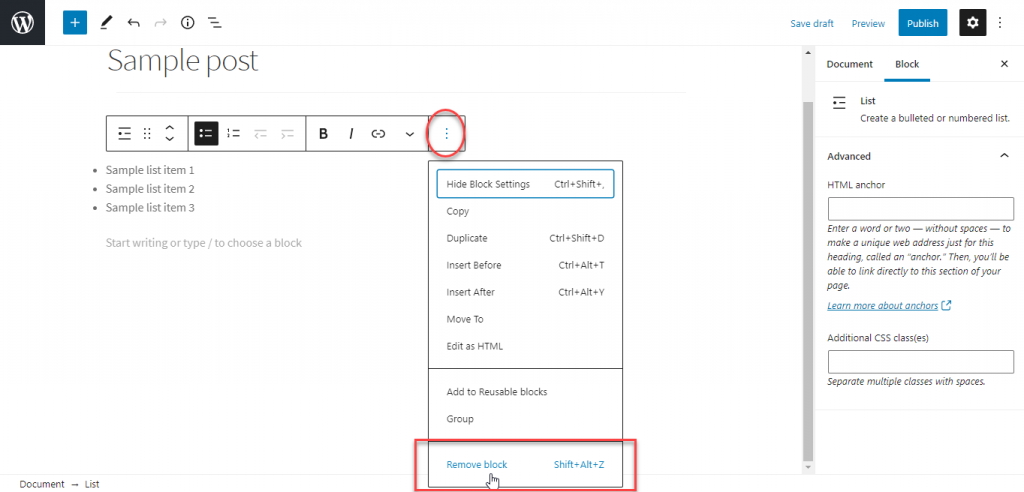Switch to the Document tab
The height and width of the screenshot is (492, 1024).
point(849,64)
